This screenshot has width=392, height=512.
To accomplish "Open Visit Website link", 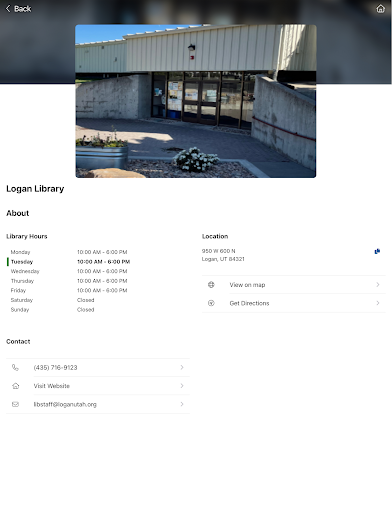I will pos(98,386).
